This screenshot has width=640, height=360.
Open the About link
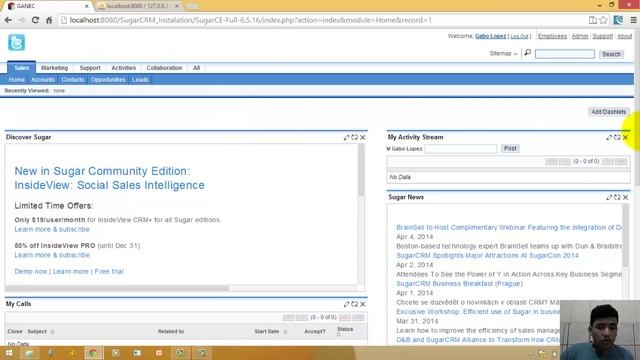(624, 36)
